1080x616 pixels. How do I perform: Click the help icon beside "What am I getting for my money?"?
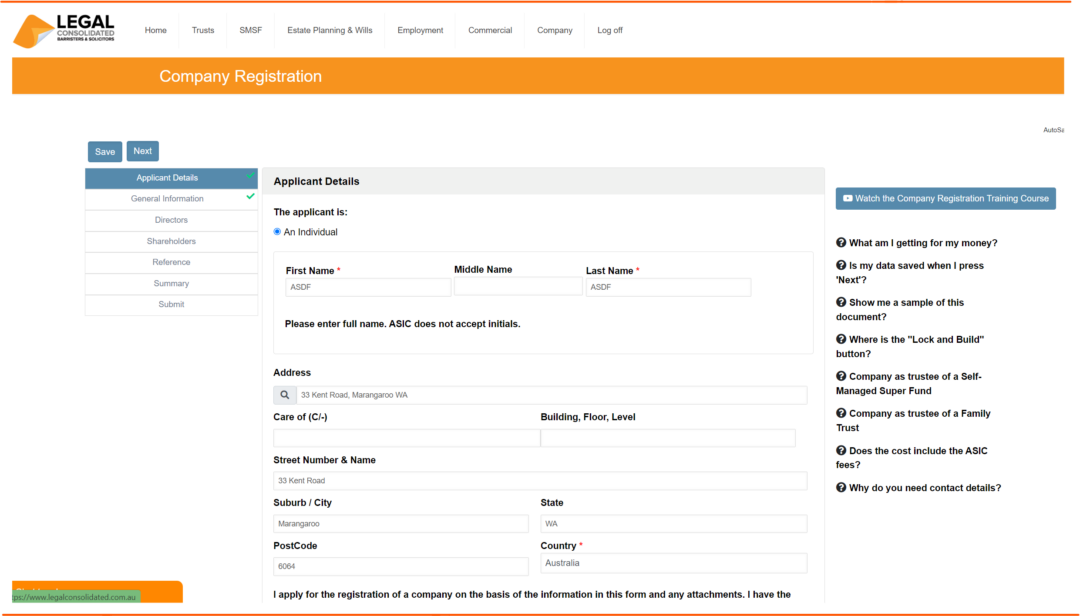tap(840, 242)
